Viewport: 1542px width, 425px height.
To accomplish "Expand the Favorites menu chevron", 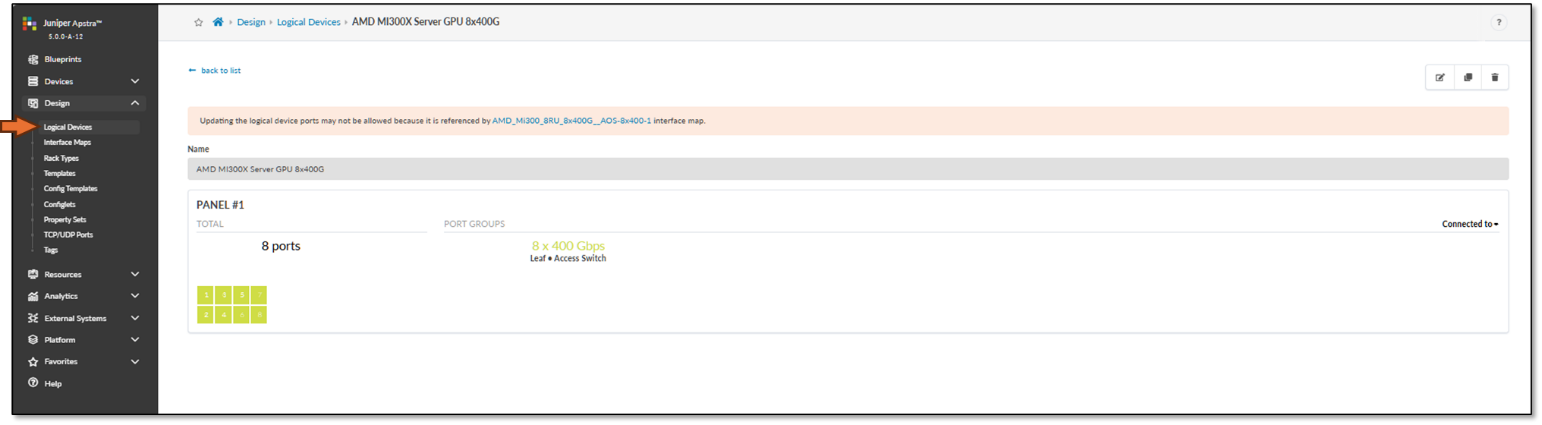I will tap(135, 361).
